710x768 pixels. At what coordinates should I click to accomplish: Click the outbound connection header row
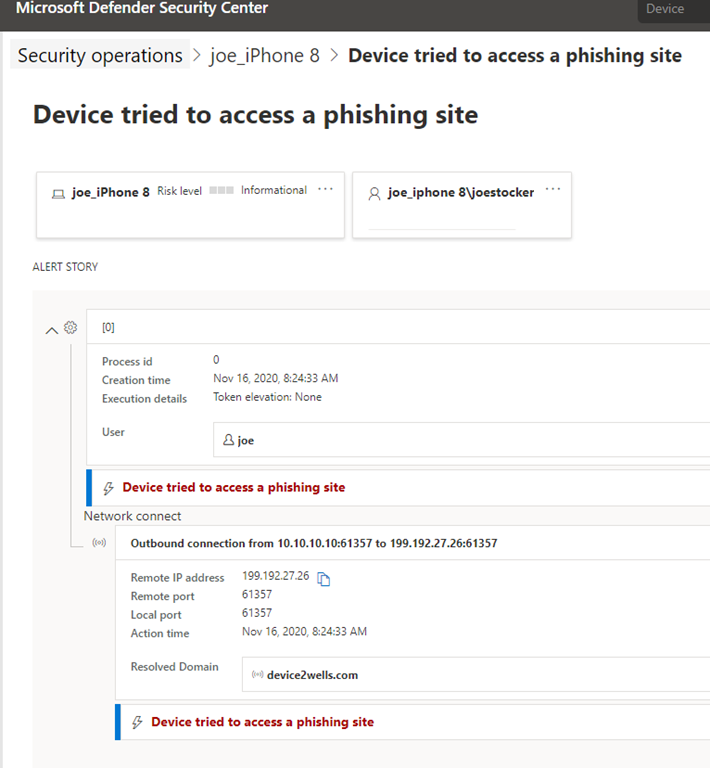314,544
